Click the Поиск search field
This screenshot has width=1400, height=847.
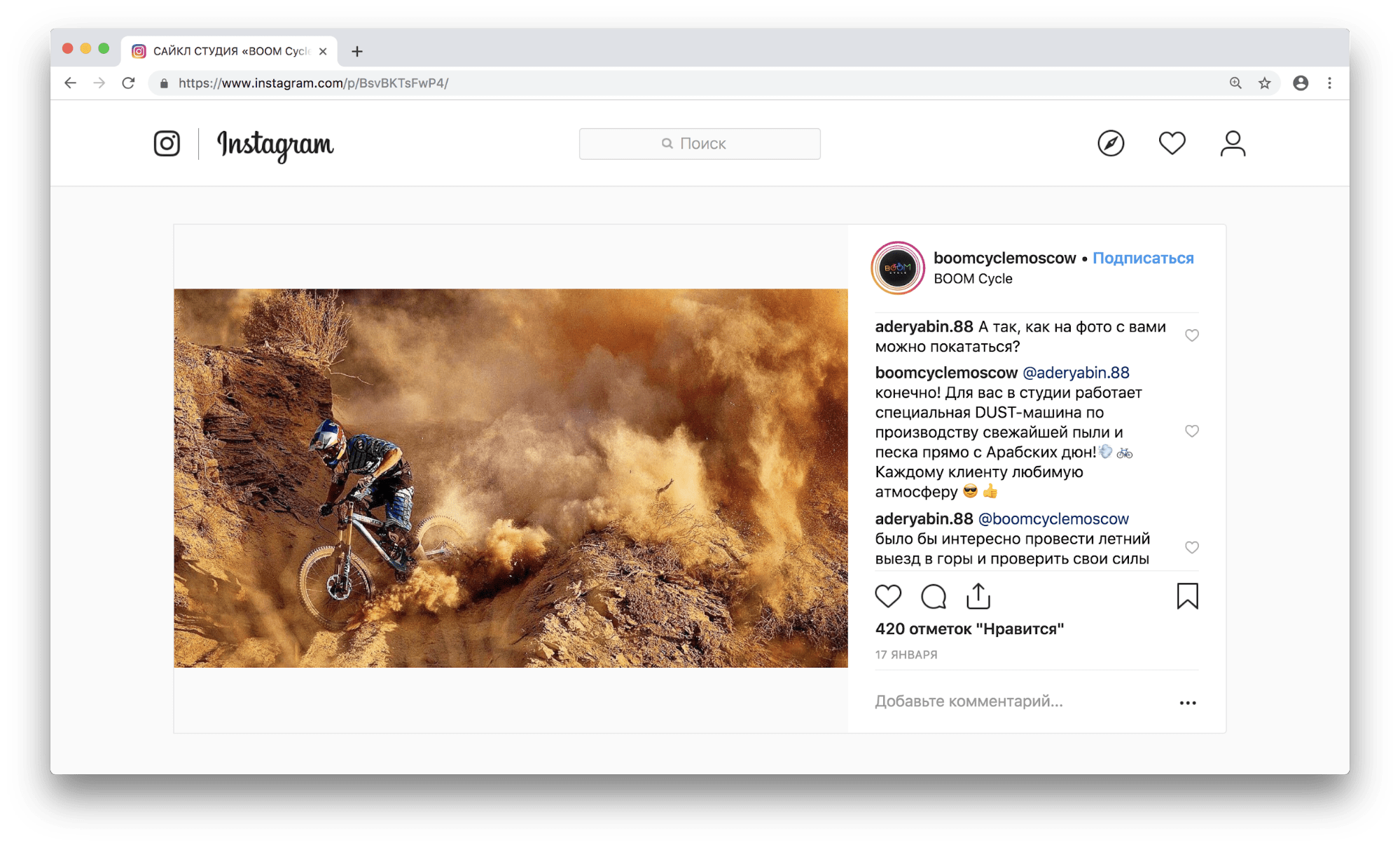(x=699, y=144)
